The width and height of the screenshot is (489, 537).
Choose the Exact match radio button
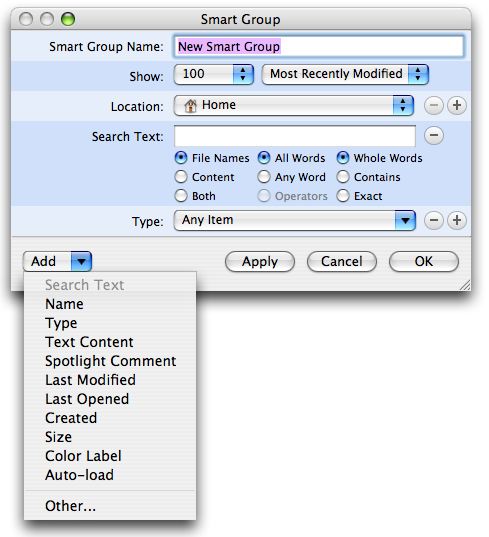(343, 196)
